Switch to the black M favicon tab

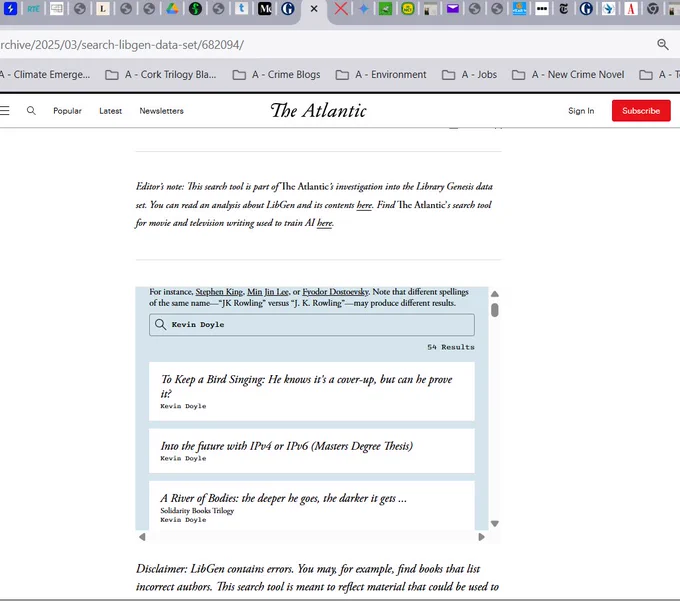(x=265, y=9)
